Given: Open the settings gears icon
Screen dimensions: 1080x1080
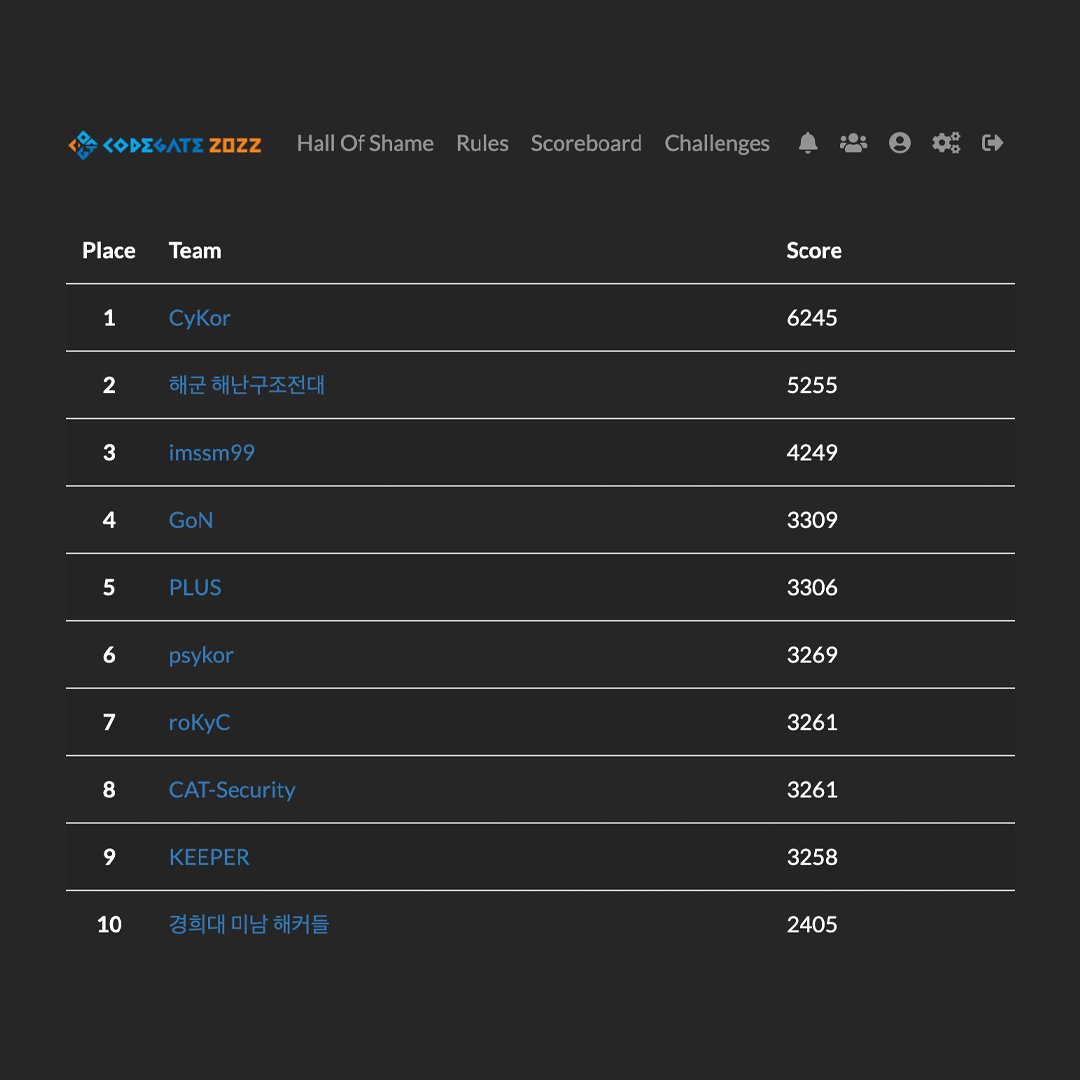Looking at the screenshot, I should point(946,143).
